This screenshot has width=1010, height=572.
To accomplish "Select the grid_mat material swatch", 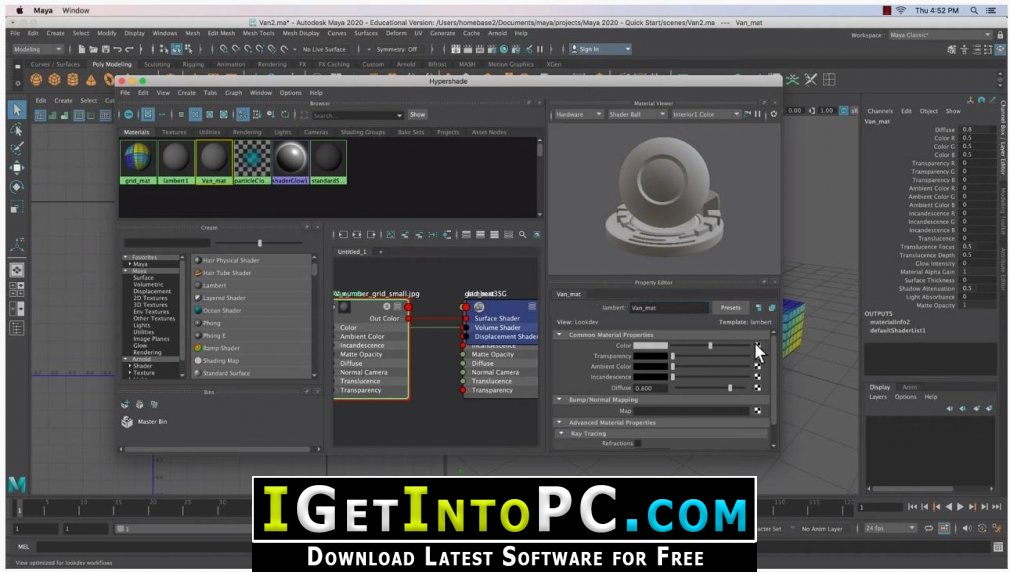I will 138,162.
